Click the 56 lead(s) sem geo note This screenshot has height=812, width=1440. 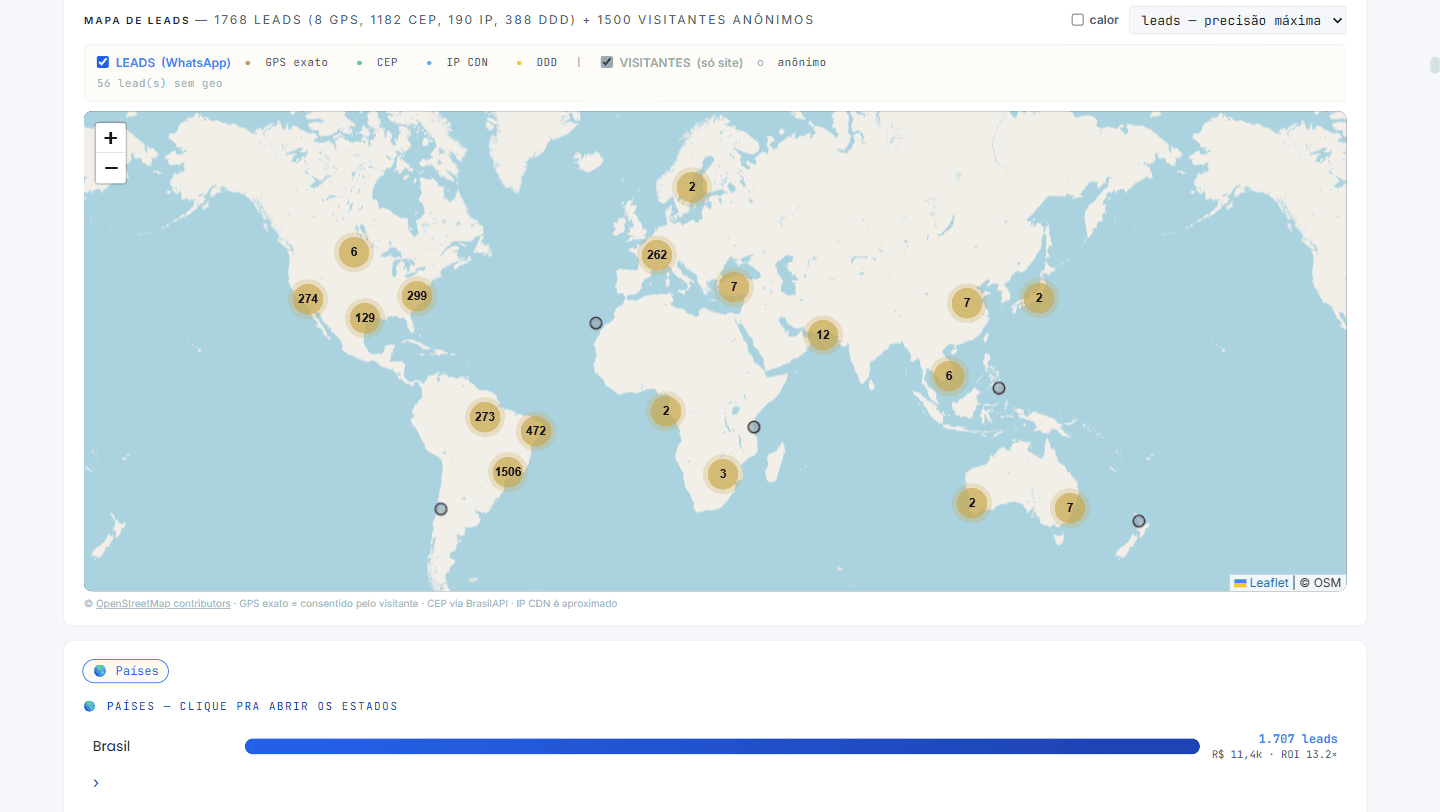click(160, 84)
